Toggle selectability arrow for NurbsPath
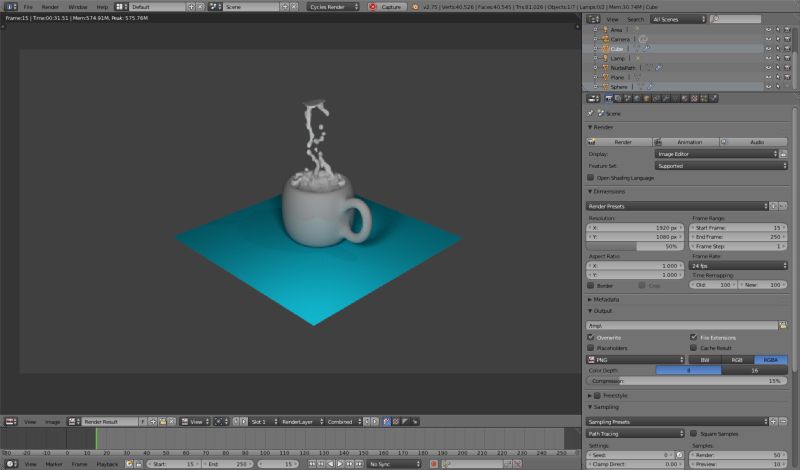 point(778,67)
